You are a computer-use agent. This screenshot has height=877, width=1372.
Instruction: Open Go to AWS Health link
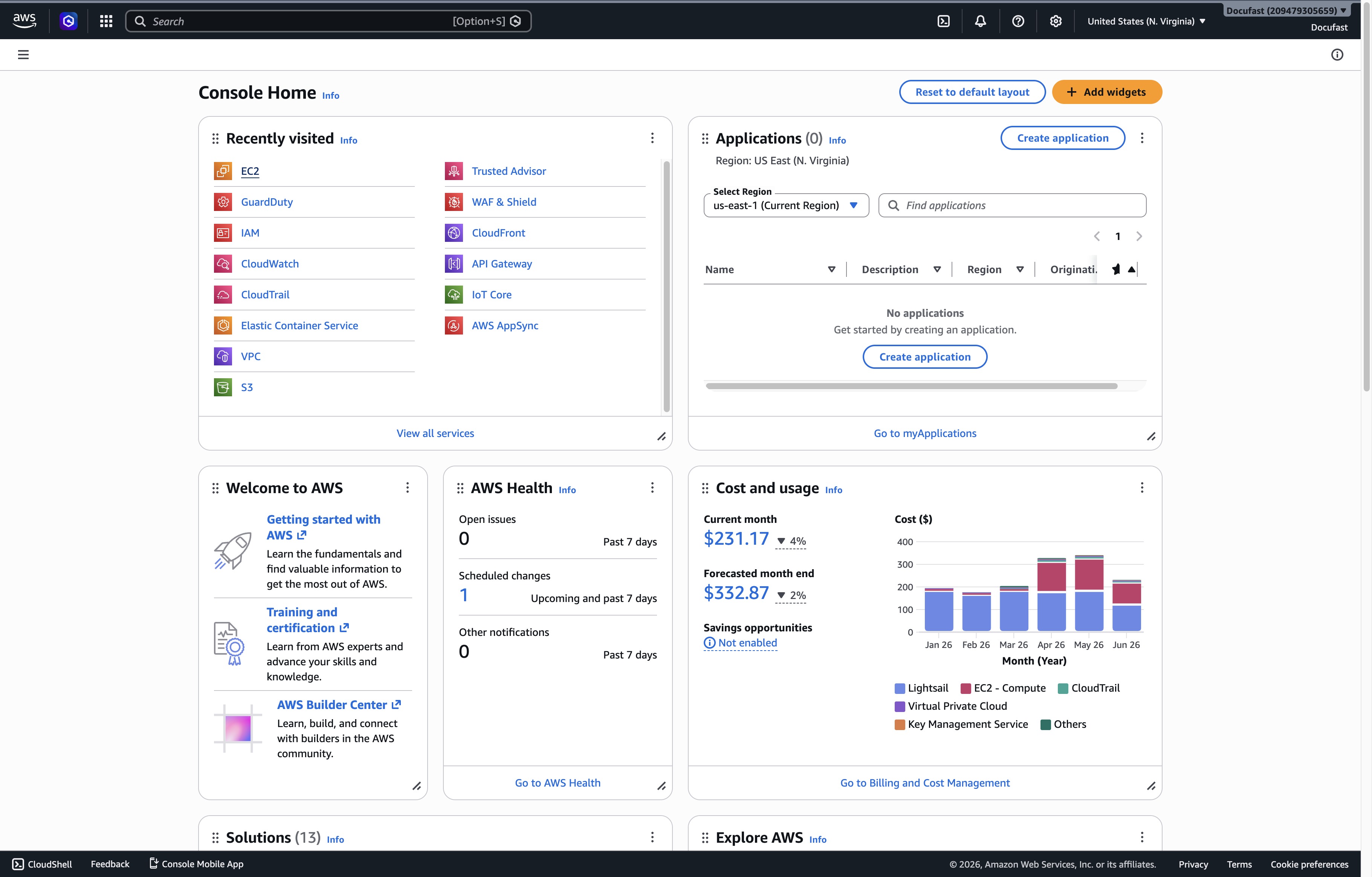[557, 783]
